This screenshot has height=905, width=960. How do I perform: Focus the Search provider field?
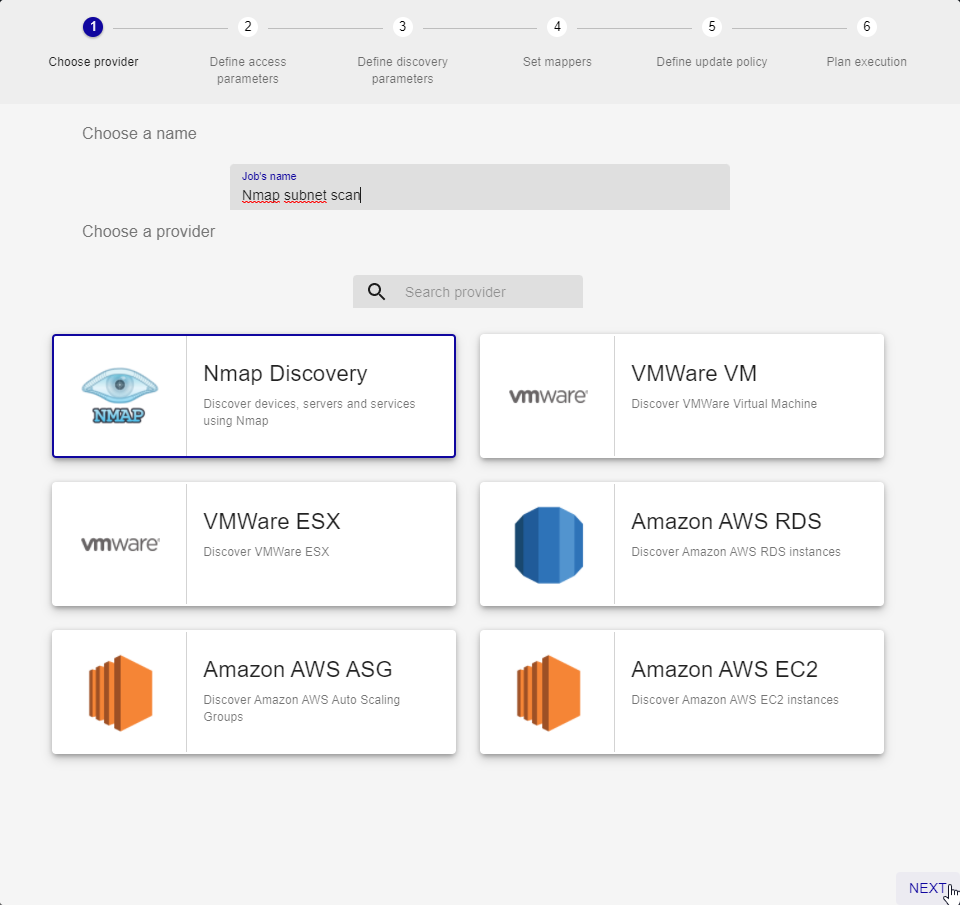(x=468, y=292)
